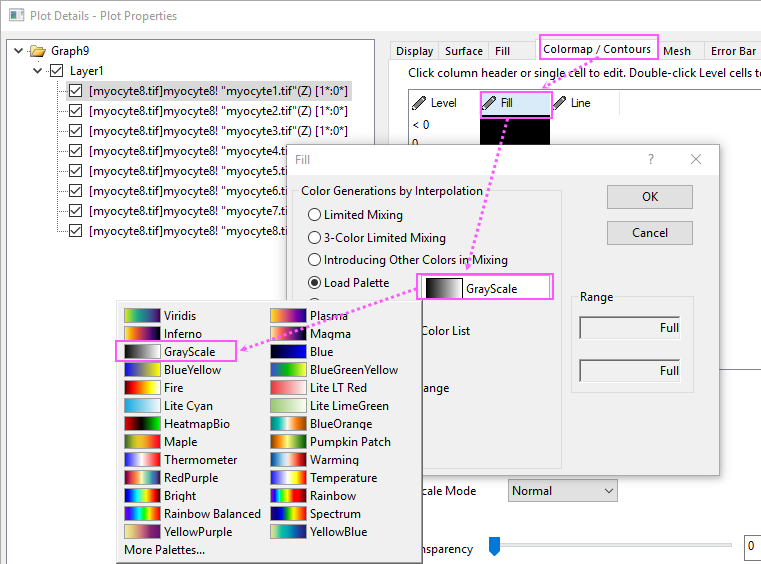This screenshot has width=761, height=564.
Task: Open More Palettes... entry
Action: pos(164,549)
